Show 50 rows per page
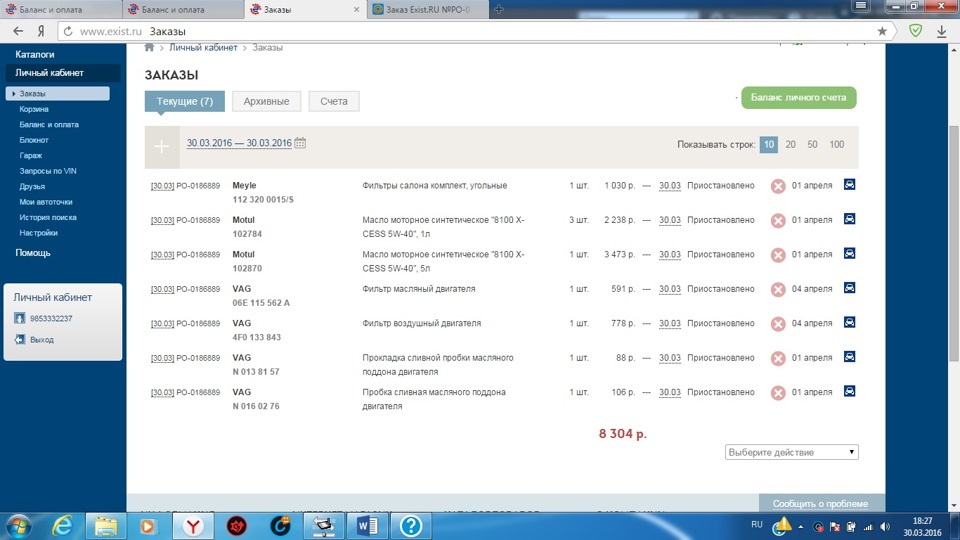This screenshot has width=960, height=540. tap(812, 144)
